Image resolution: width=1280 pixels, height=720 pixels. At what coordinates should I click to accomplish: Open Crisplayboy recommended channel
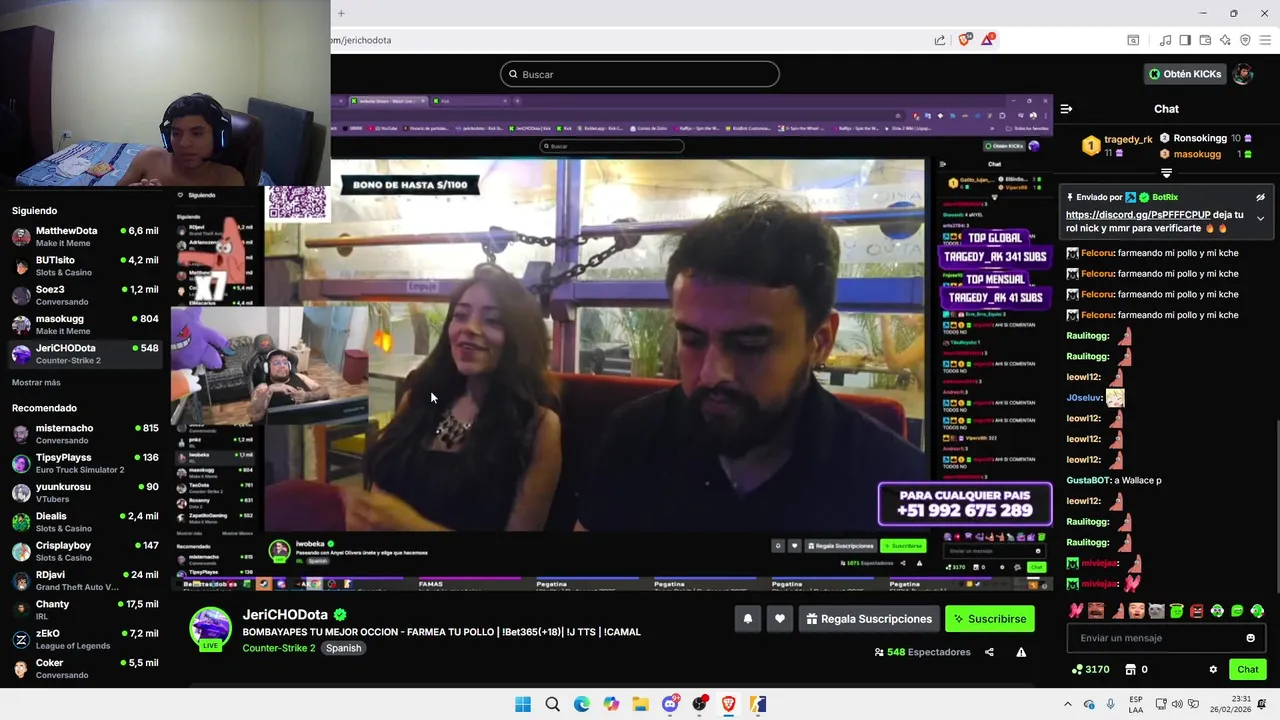pyautogui.click(x=84, y=551)
